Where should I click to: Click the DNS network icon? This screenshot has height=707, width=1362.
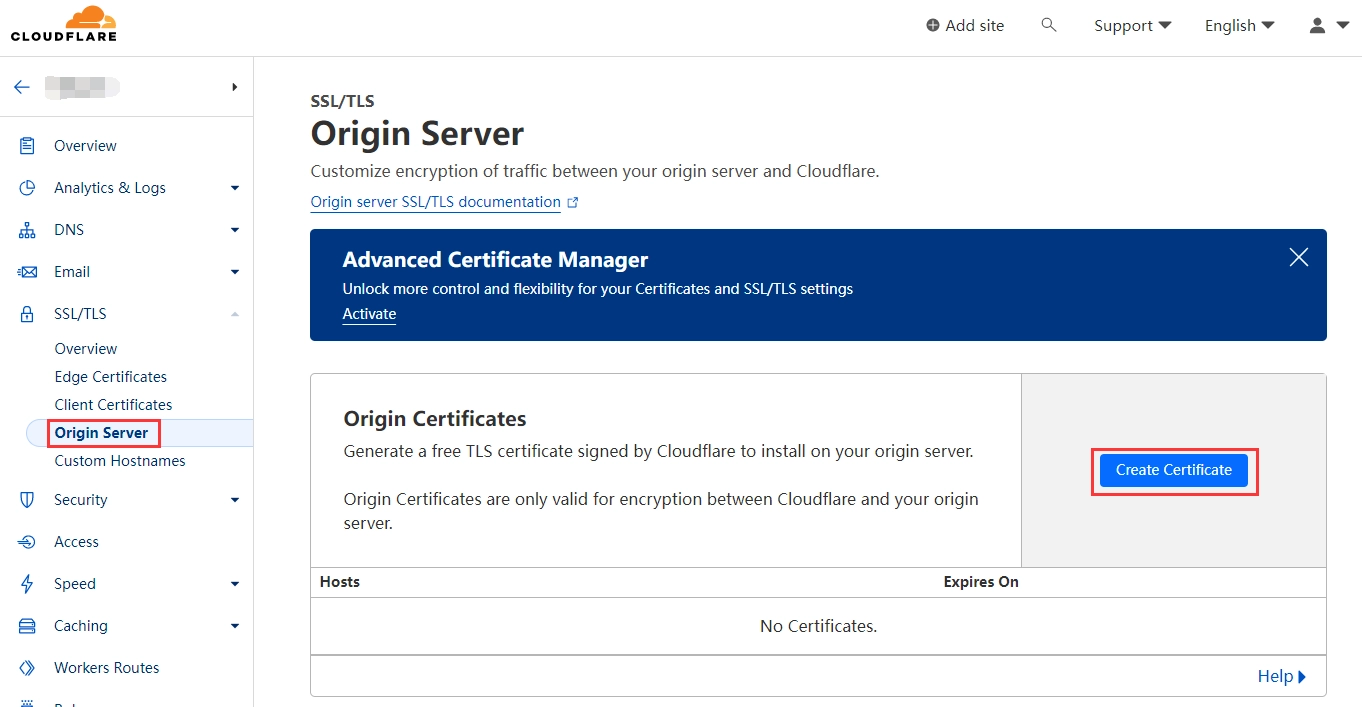point(28,230)
